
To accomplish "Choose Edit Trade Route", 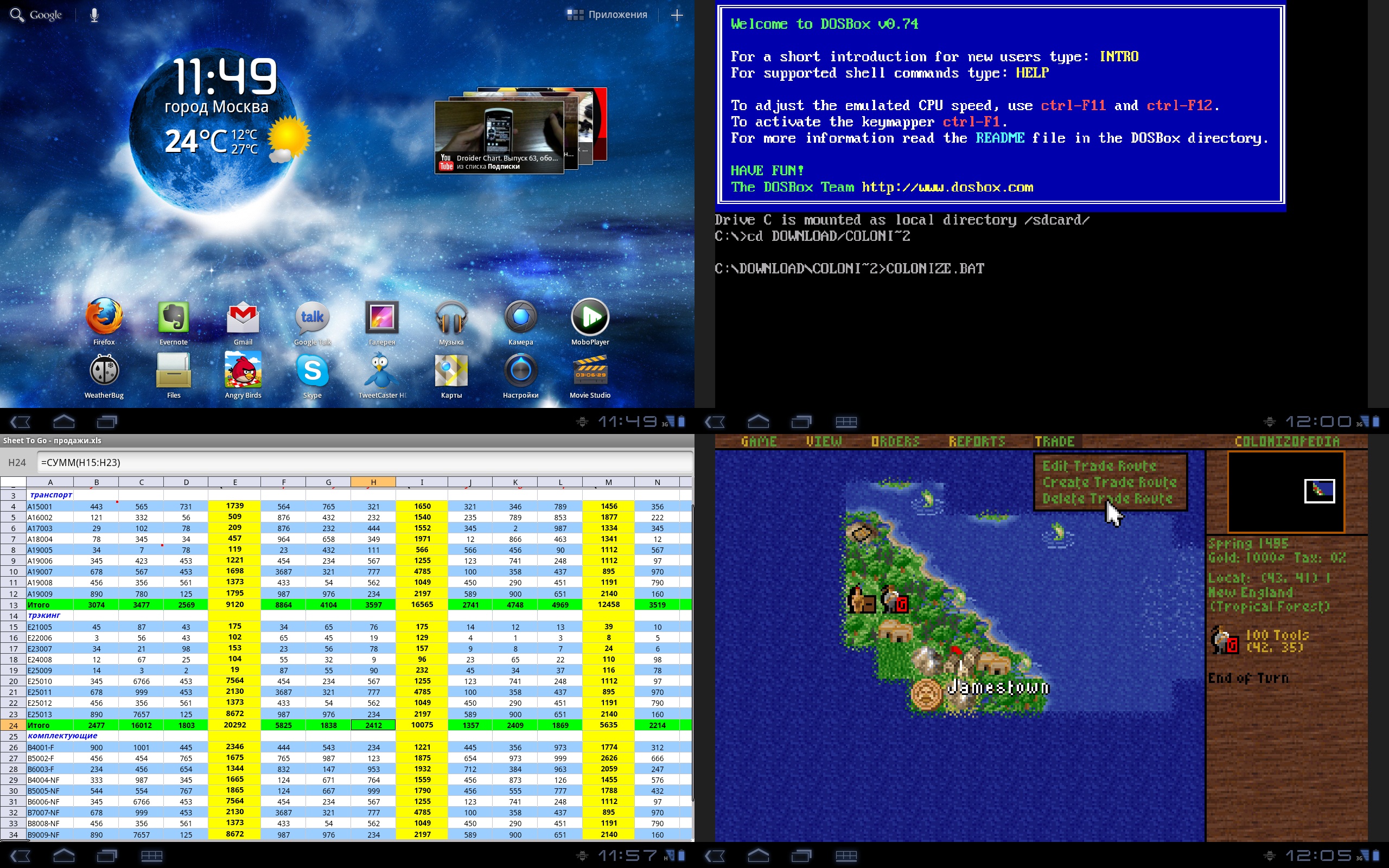I will tap(1099, 466).
